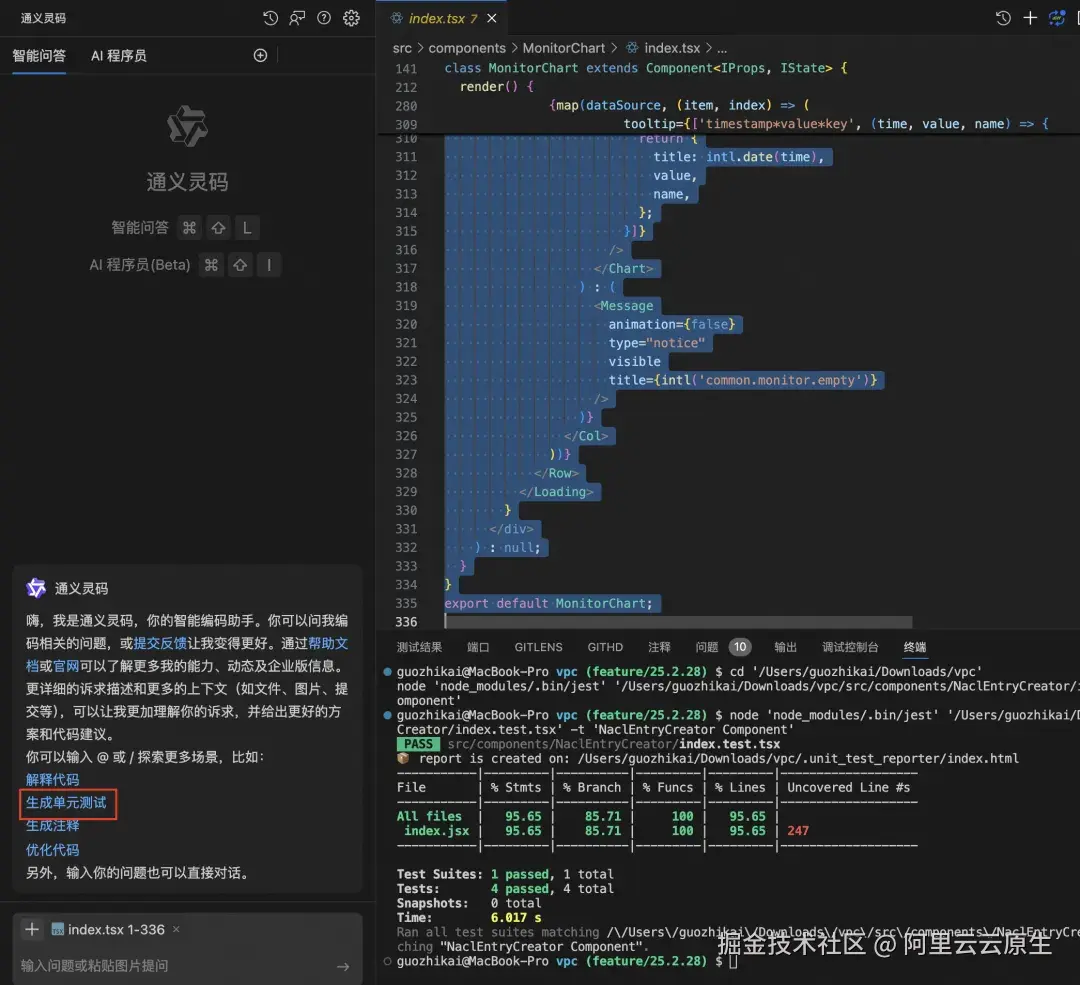The width and height of the screenshot is (1080, 985).
Task: Click 提交反馈 link
Action: tap(160, 643)
